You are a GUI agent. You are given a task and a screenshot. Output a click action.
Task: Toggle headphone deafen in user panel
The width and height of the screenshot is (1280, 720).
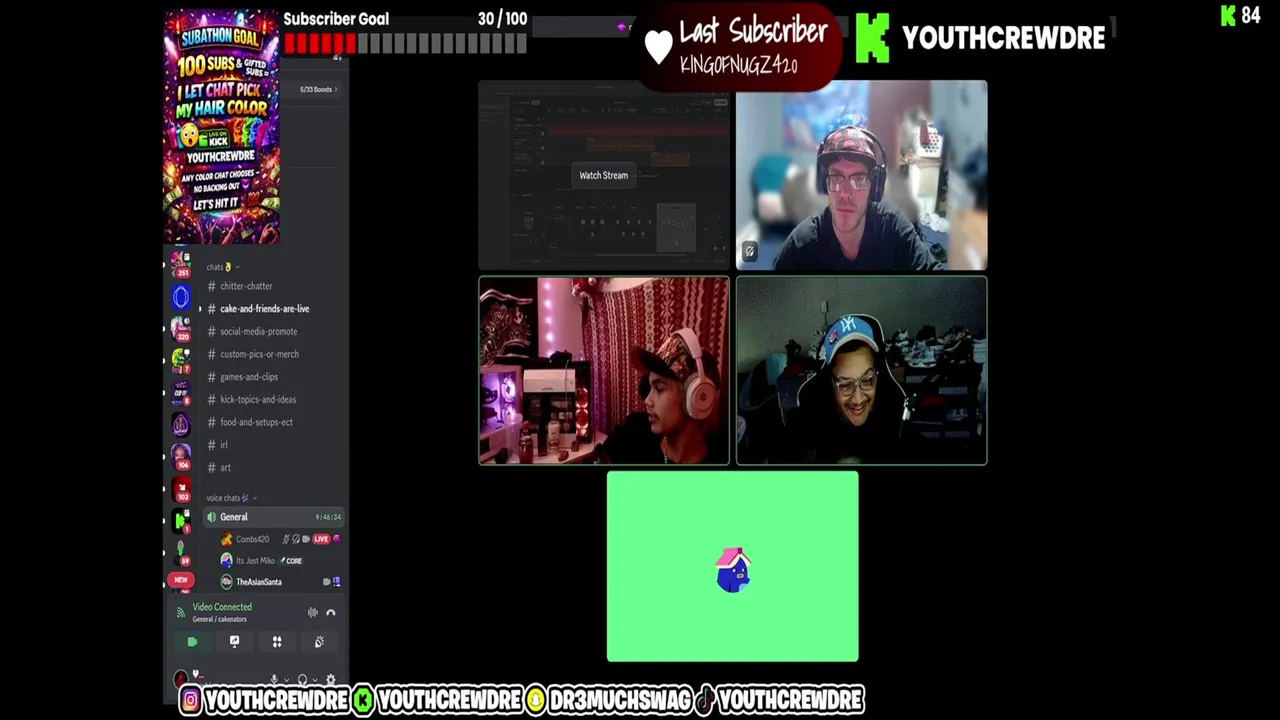point(302,680)
